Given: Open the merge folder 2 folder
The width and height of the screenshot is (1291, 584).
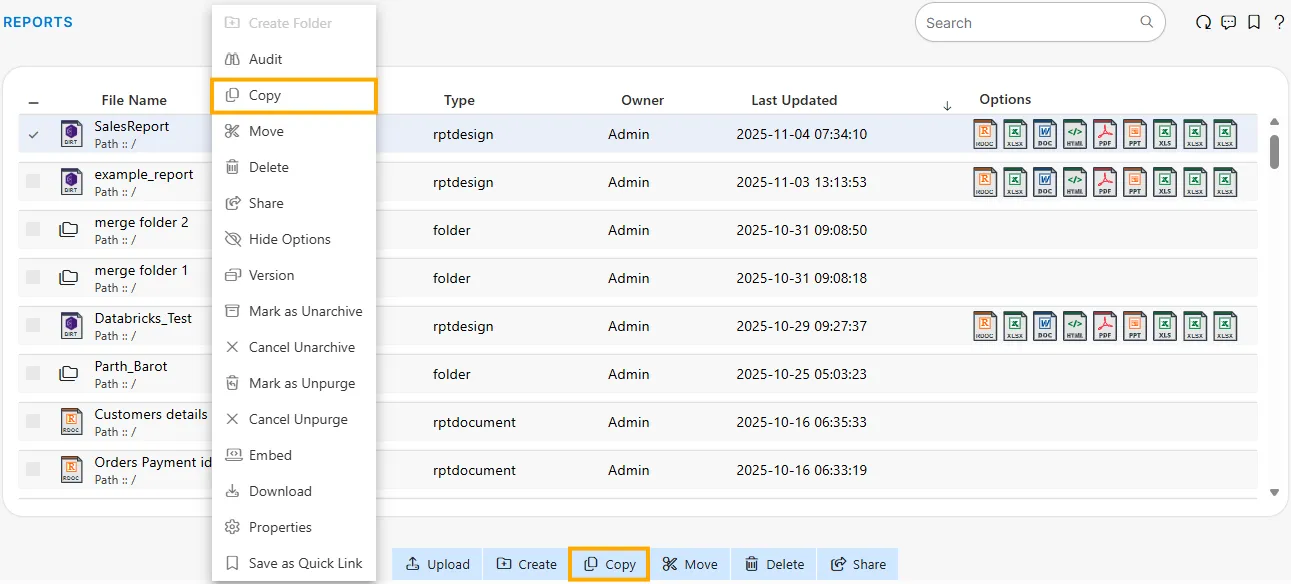Looking at the screenshot, I should click(x=141, y=222).
